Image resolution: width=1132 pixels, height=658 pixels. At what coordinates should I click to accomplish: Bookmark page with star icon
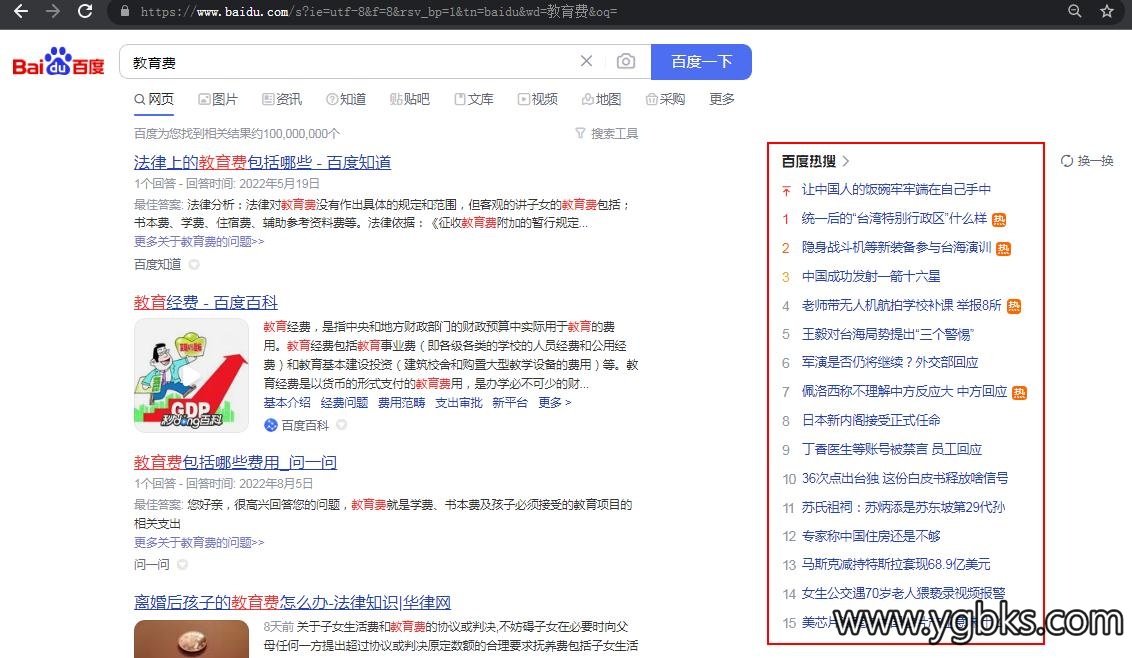click(x=1107, y=11)
